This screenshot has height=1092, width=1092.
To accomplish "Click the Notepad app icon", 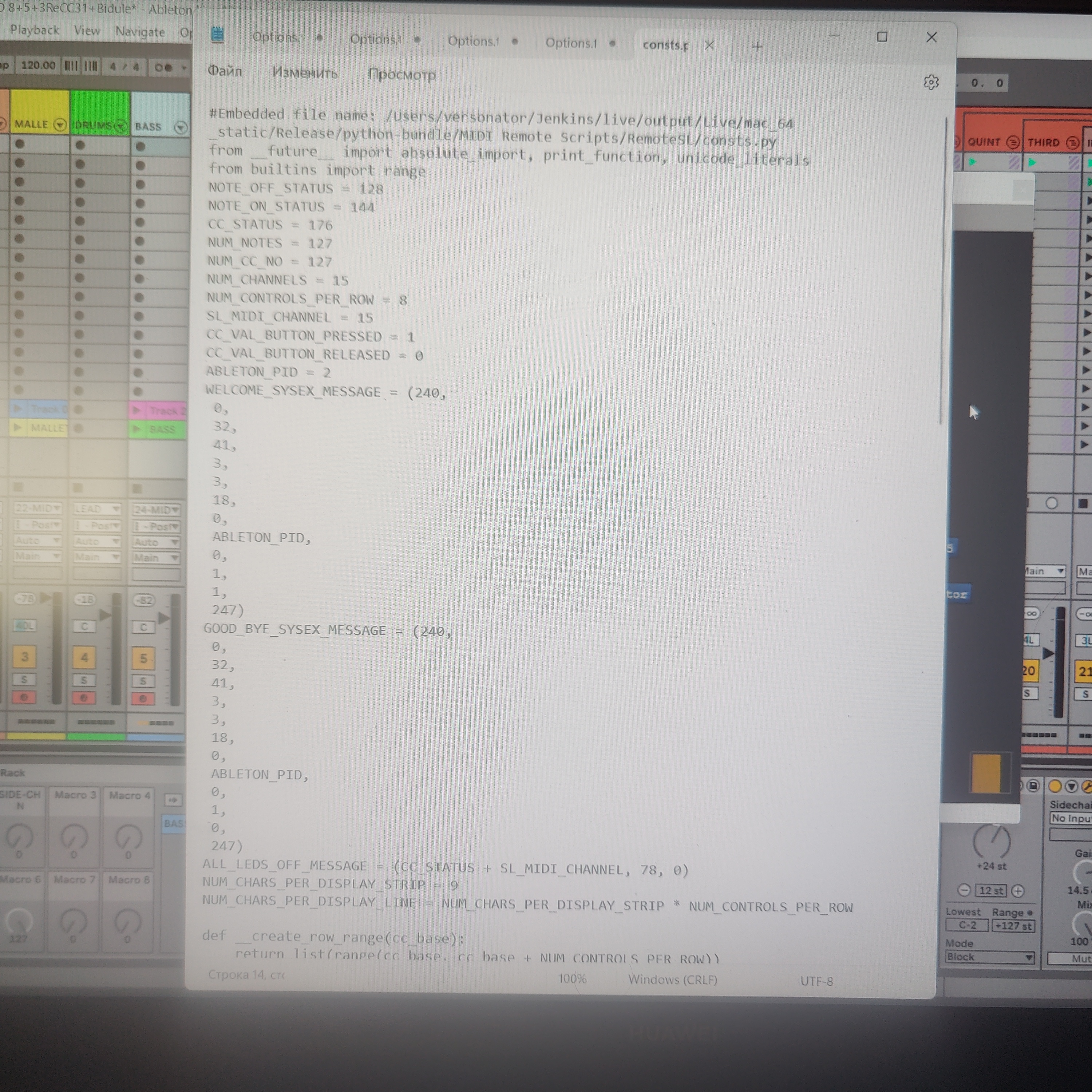I will [x=218, y=35].
